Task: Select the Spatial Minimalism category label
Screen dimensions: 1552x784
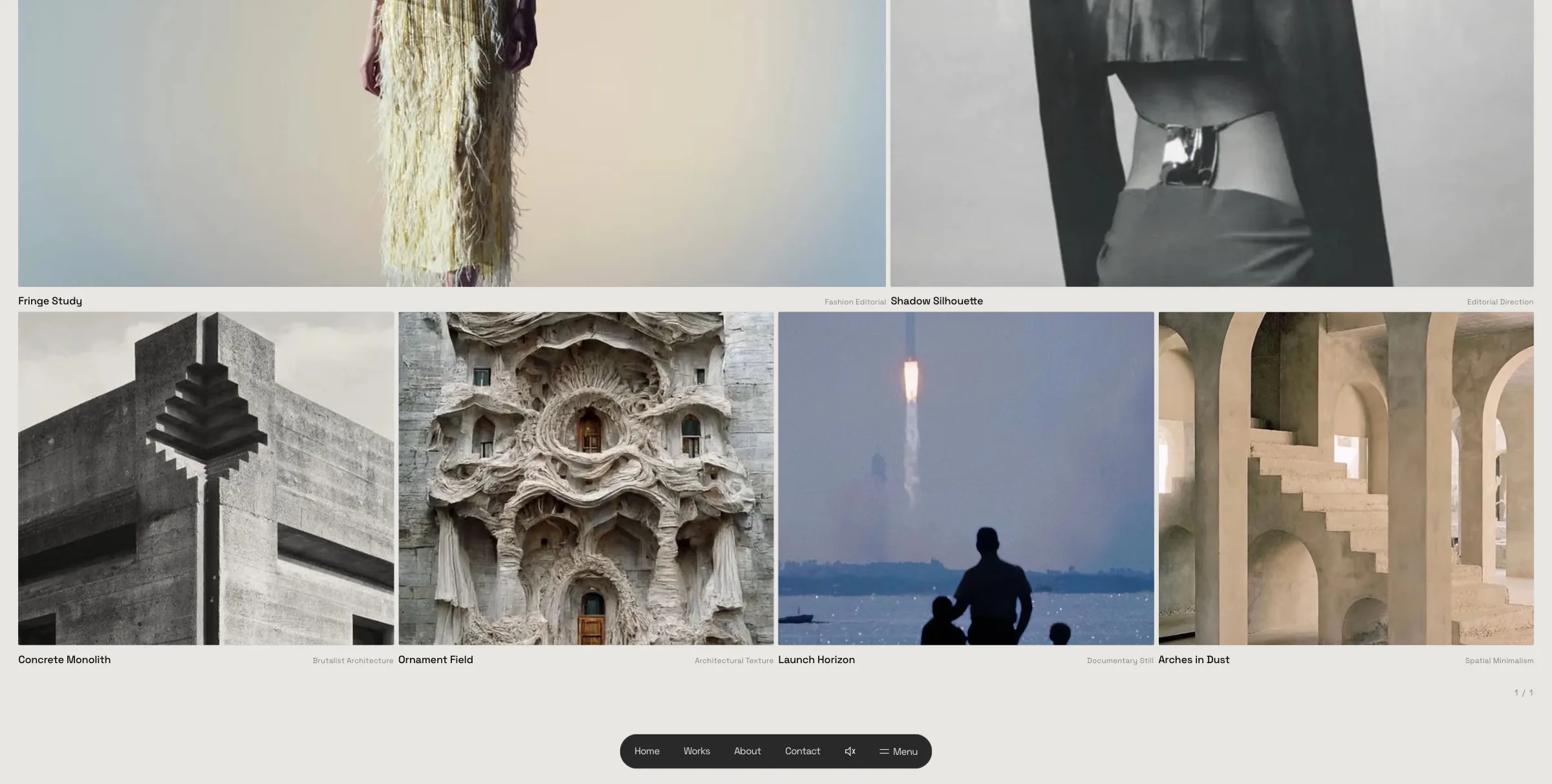Action: click(x=1499, y=661)
